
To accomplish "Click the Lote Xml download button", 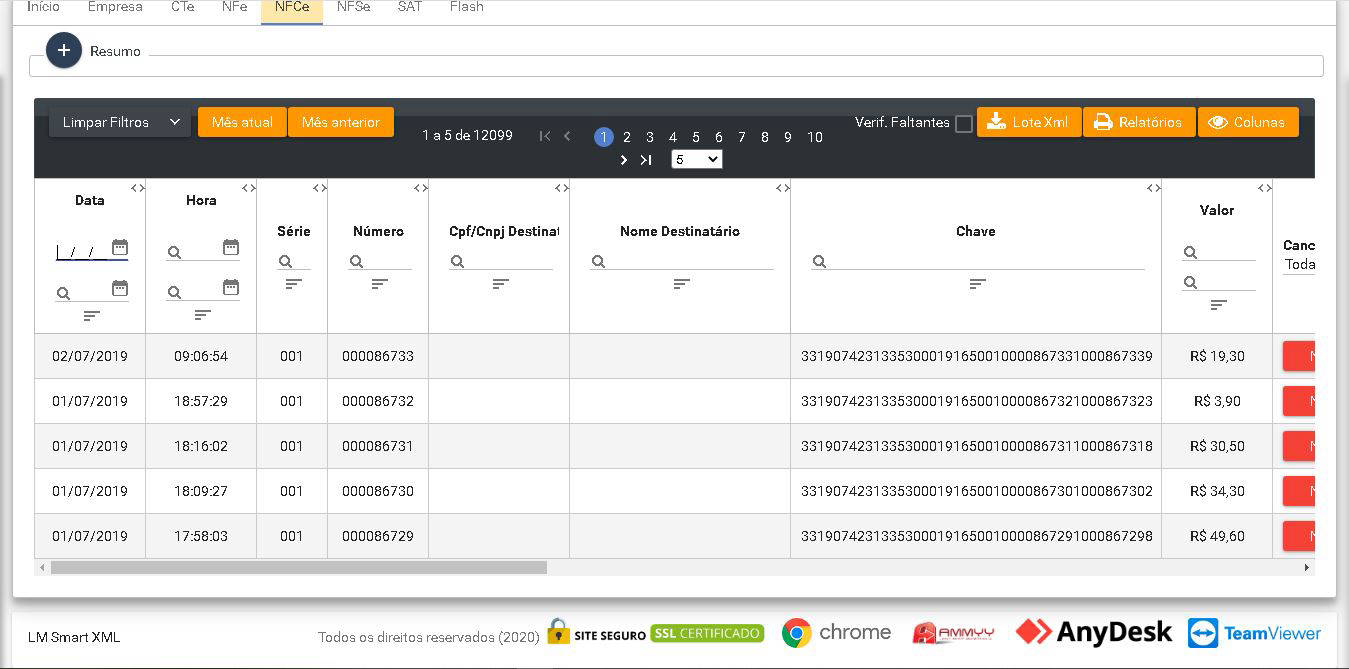I will coord(1028,122).
